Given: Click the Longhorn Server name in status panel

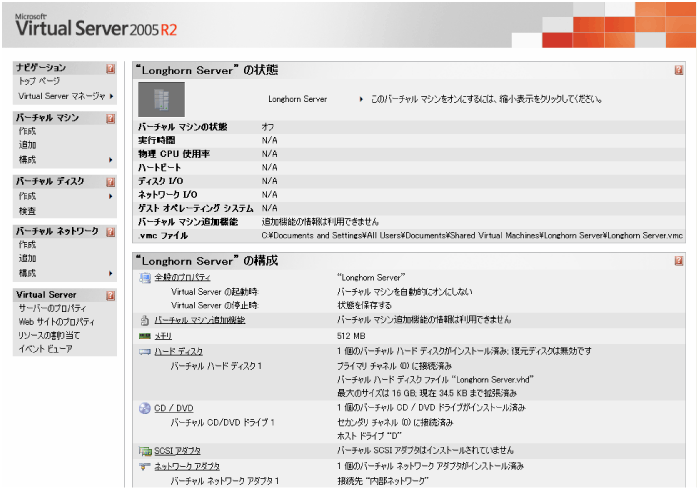Looking at the screenshot, I should (297, 99).
